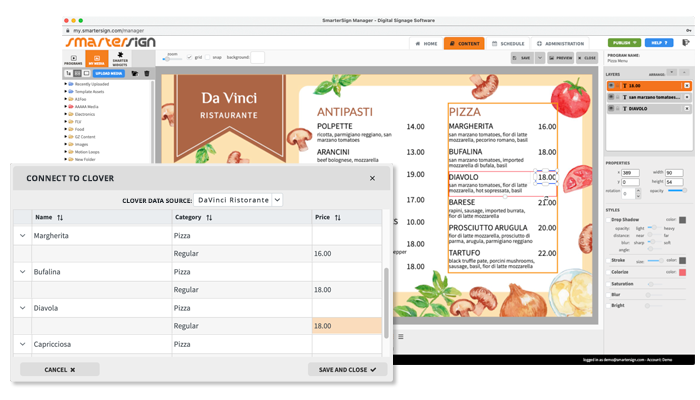This screenshot has width=700, height=400.
Task: Toggle the grid checkbox
Action: tap(189, 57)
